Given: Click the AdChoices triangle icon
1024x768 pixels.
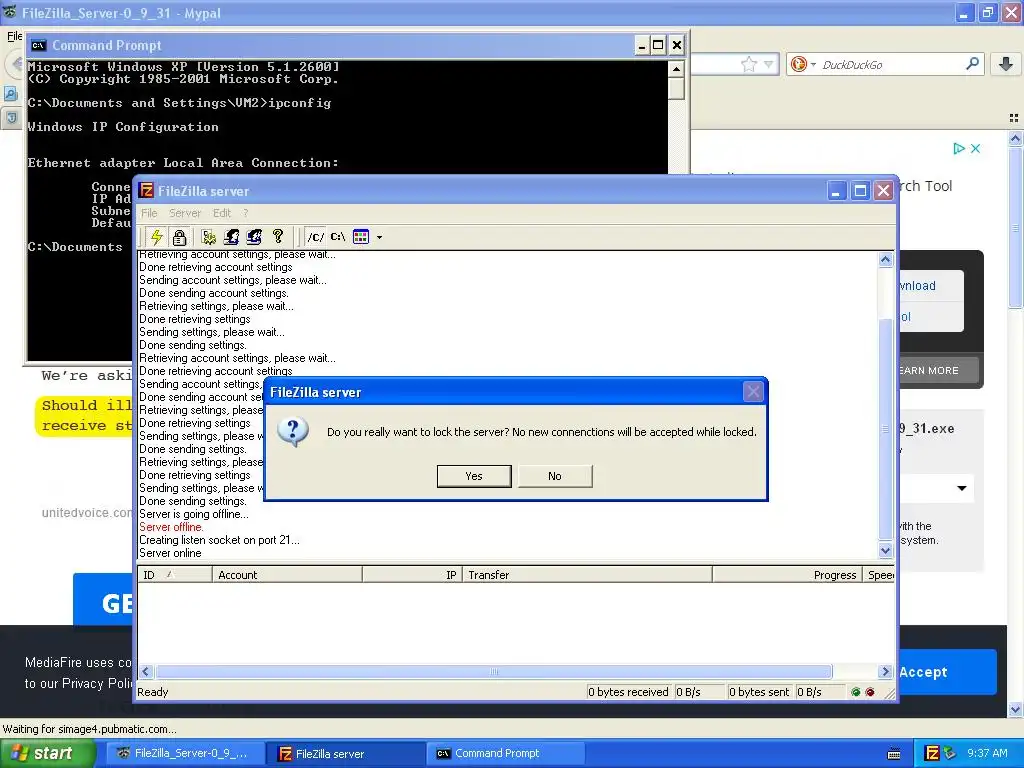Looking at the screenshot, I should click(x=959, y=148).
